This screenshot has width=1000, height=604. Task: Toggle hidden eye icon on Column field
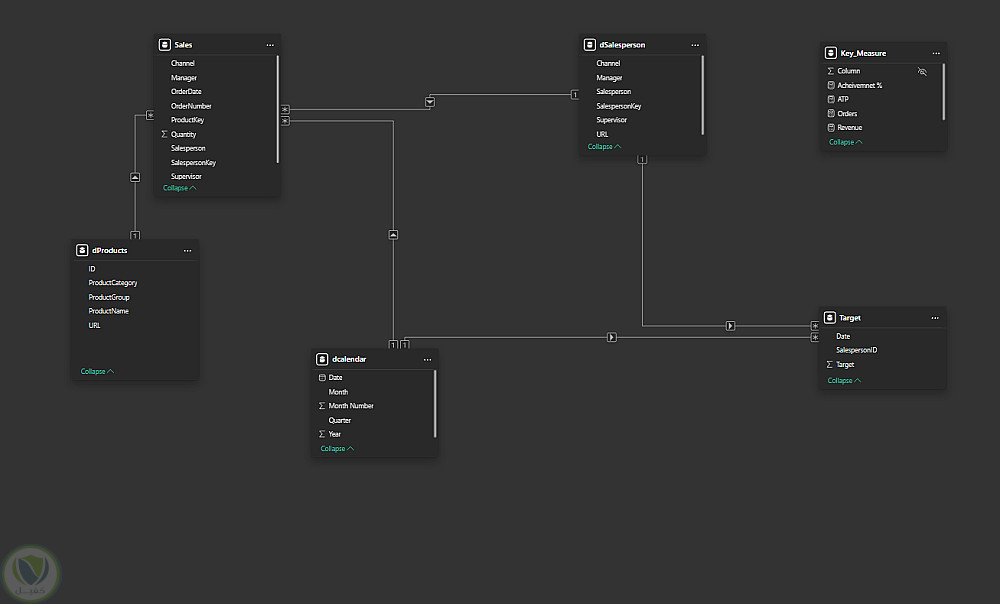(x=922, y=71)
